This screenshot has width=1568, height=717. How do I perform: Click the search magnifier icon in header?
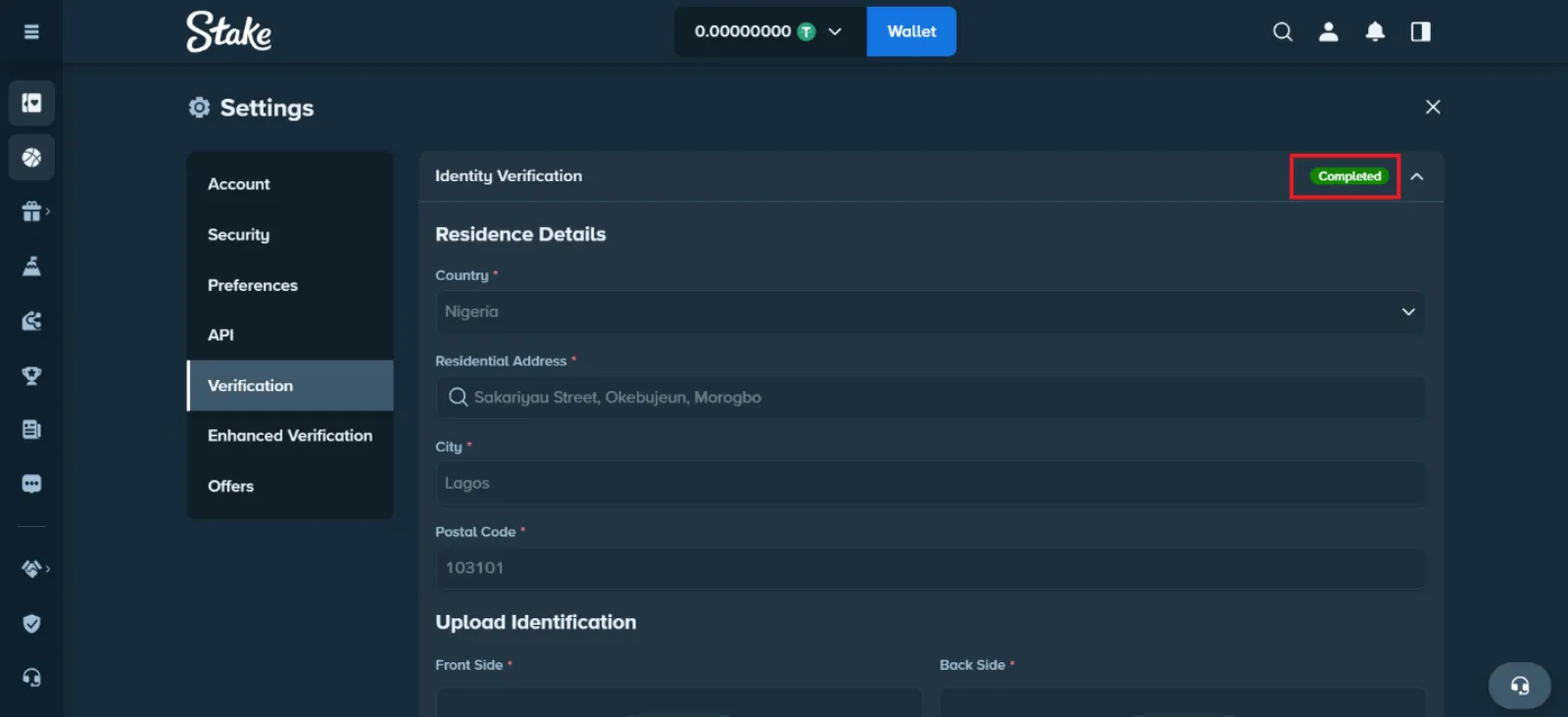pos(1282,31)
